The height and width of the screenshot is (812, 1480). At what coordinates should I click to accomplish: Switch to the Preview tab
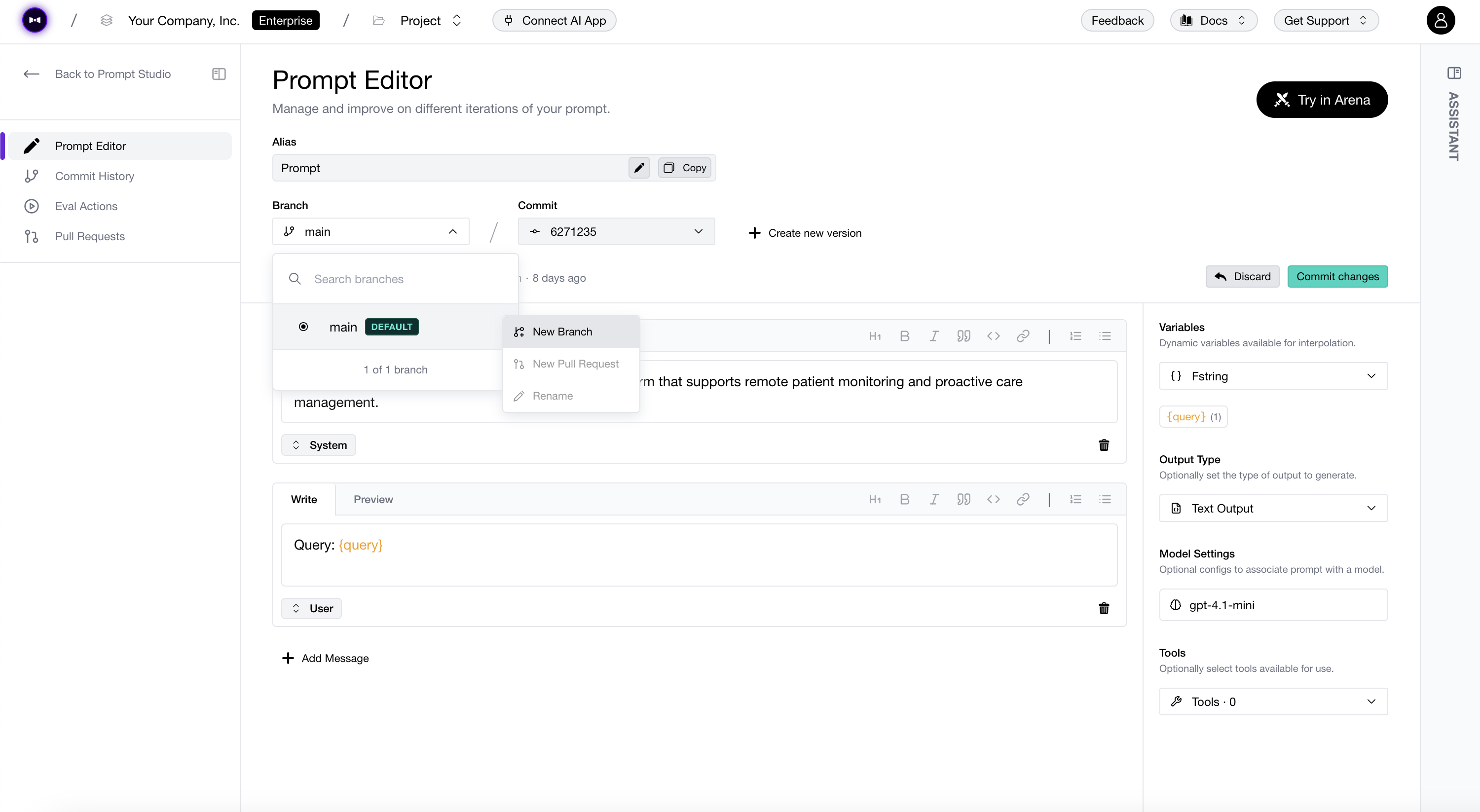tap(373, 499)
